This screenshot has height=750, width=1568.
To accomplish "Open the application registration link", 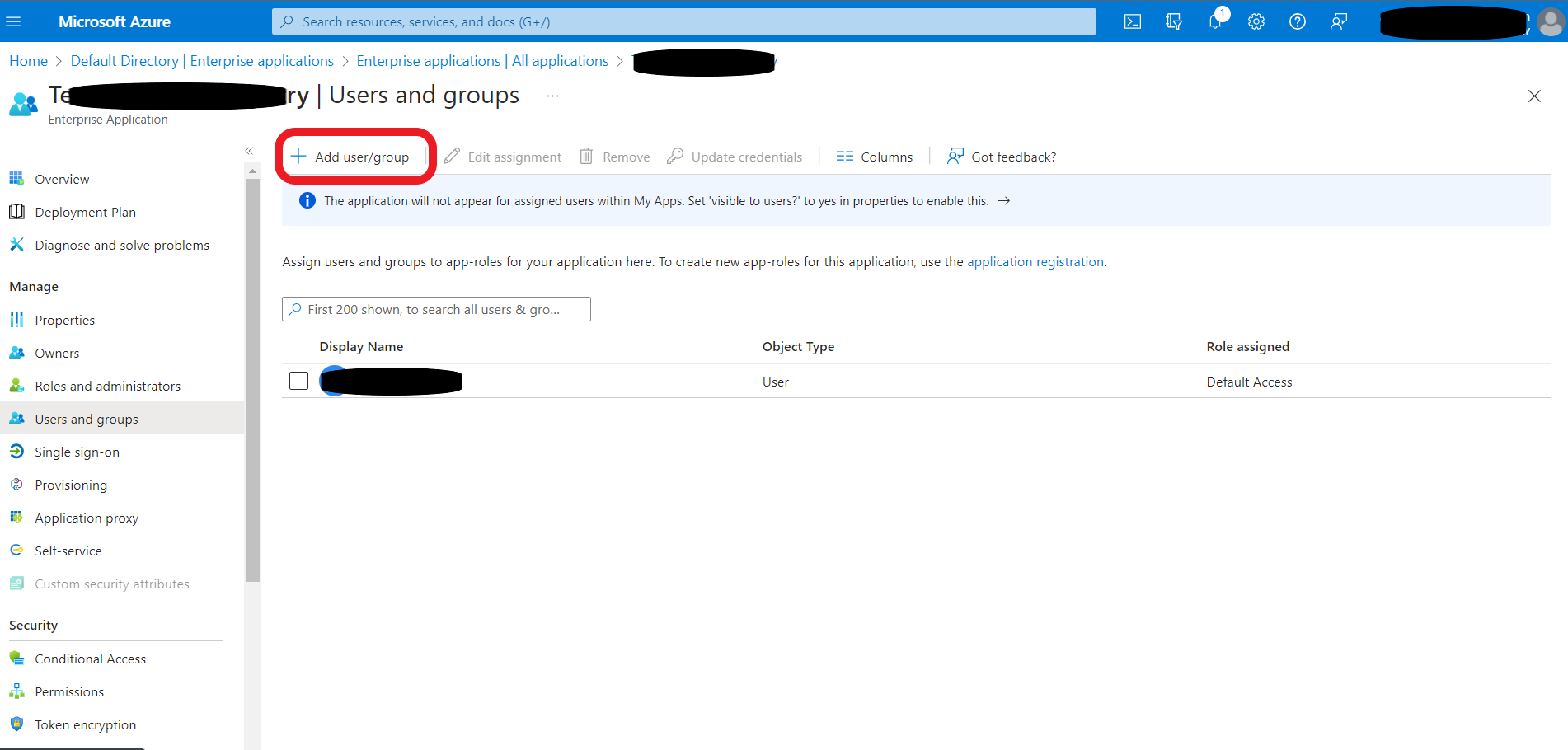I will (1035, 261).
